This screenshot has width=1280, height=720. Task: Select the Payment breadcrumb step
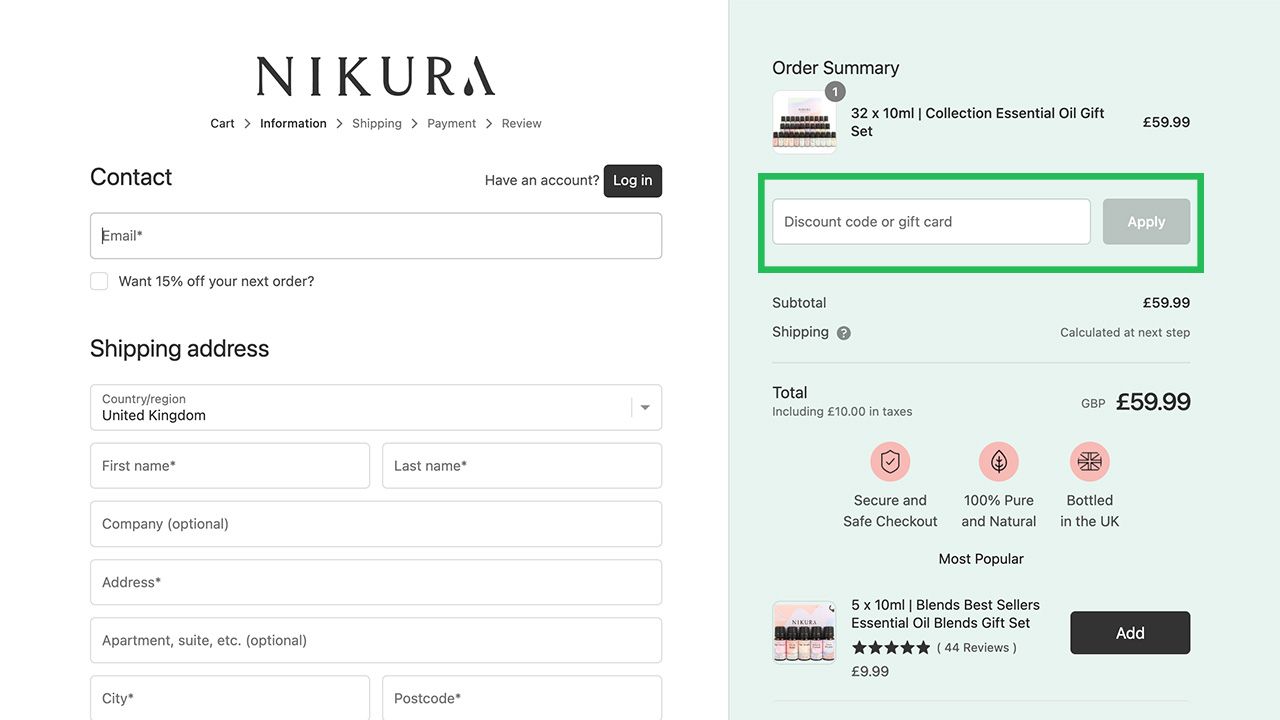pyautogui.click(x=452, y=124)
